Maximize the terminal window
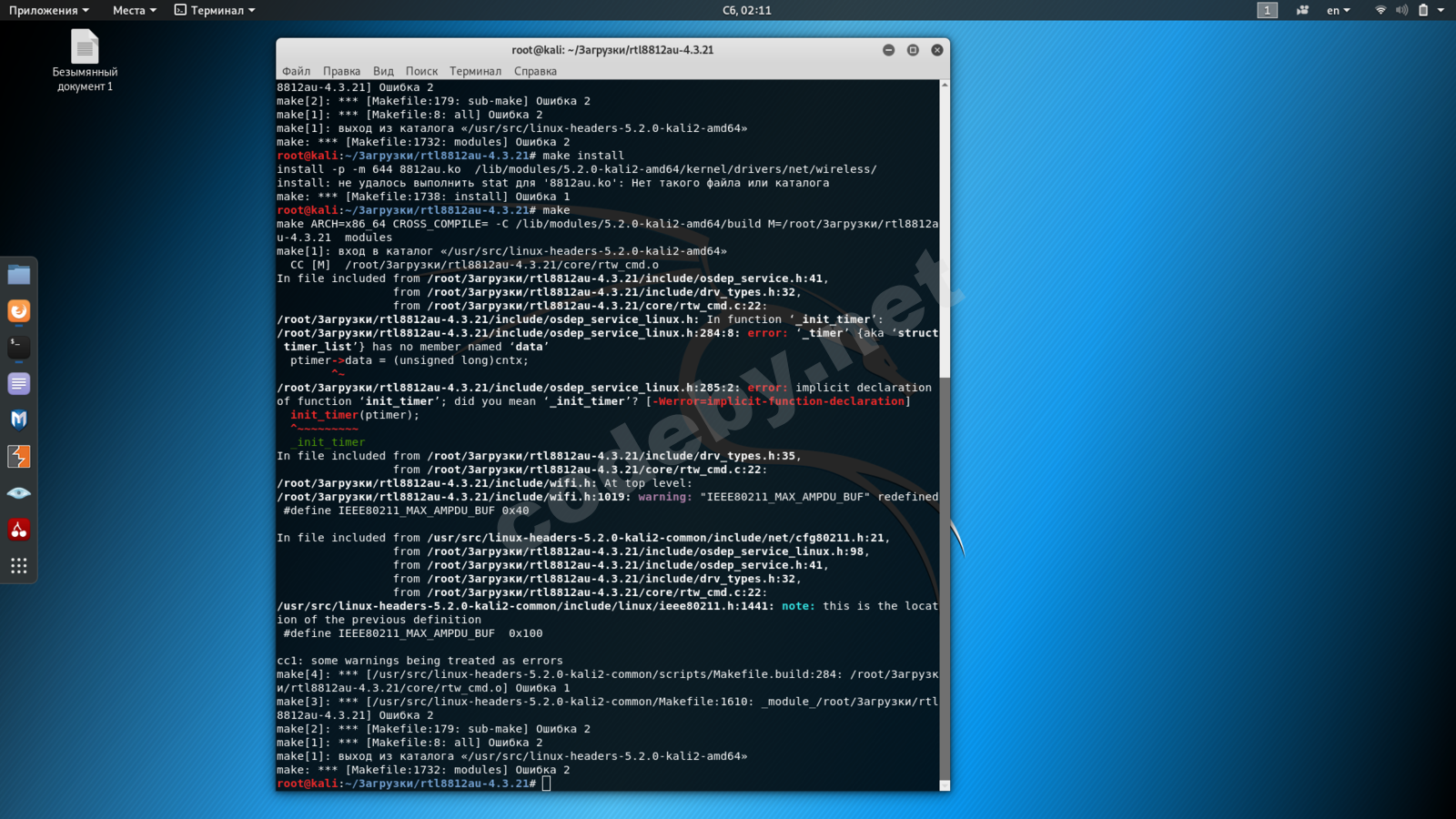The width and height of the screenshot is (1456, 819). 913,50
